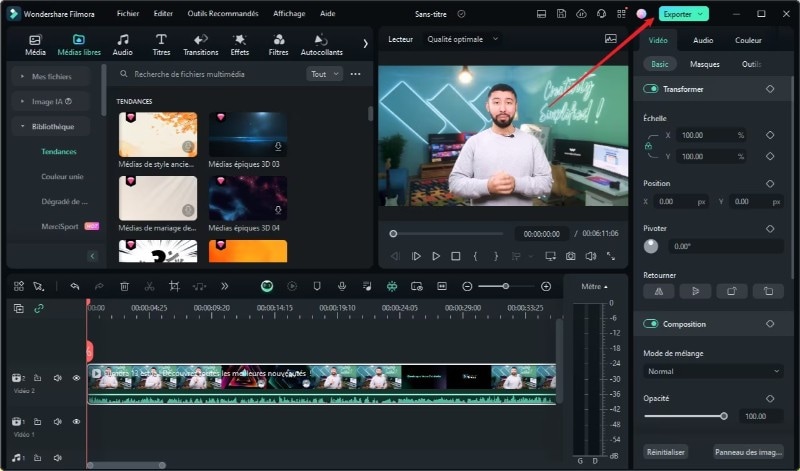Screen dimensions: 800x471
Task: Adjust the timeline zoom slider handle
Action: 505,286
